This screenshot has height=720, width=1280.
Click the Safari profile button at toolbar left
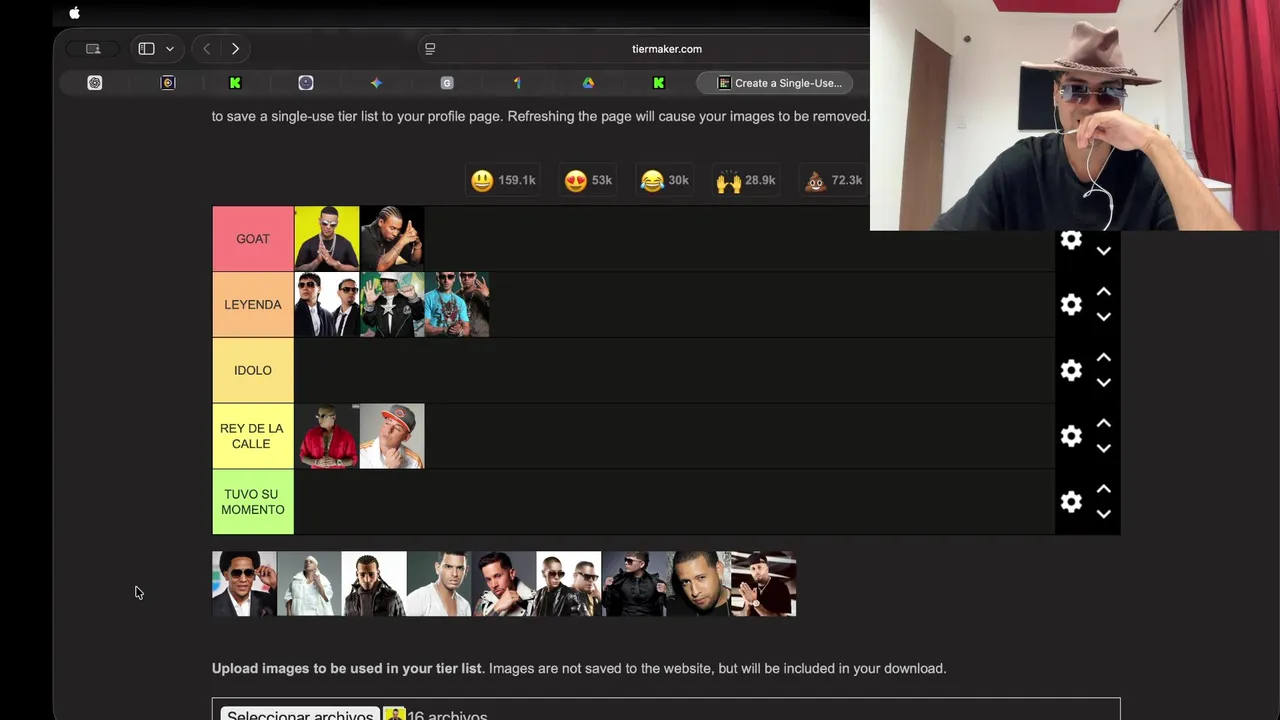click(93, 49)
